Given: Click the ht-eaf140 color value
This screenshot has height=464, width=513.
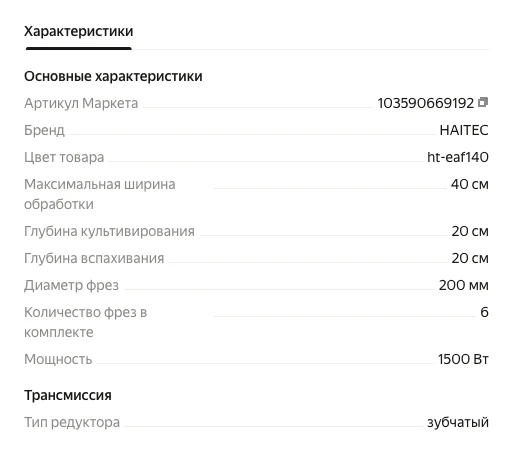Looking at the screenshot, I should click(x=458, y=157).
